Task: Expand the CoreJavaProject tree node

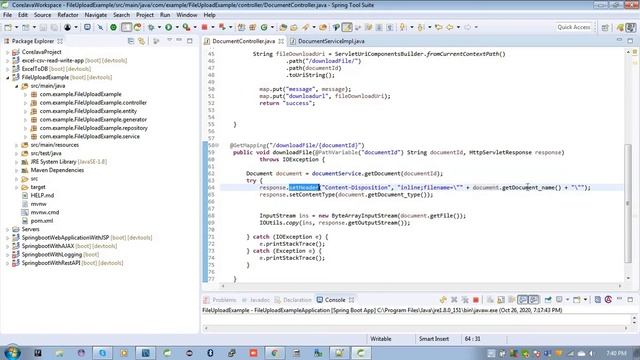Action: pyautogui.click(x=7, y=52)
